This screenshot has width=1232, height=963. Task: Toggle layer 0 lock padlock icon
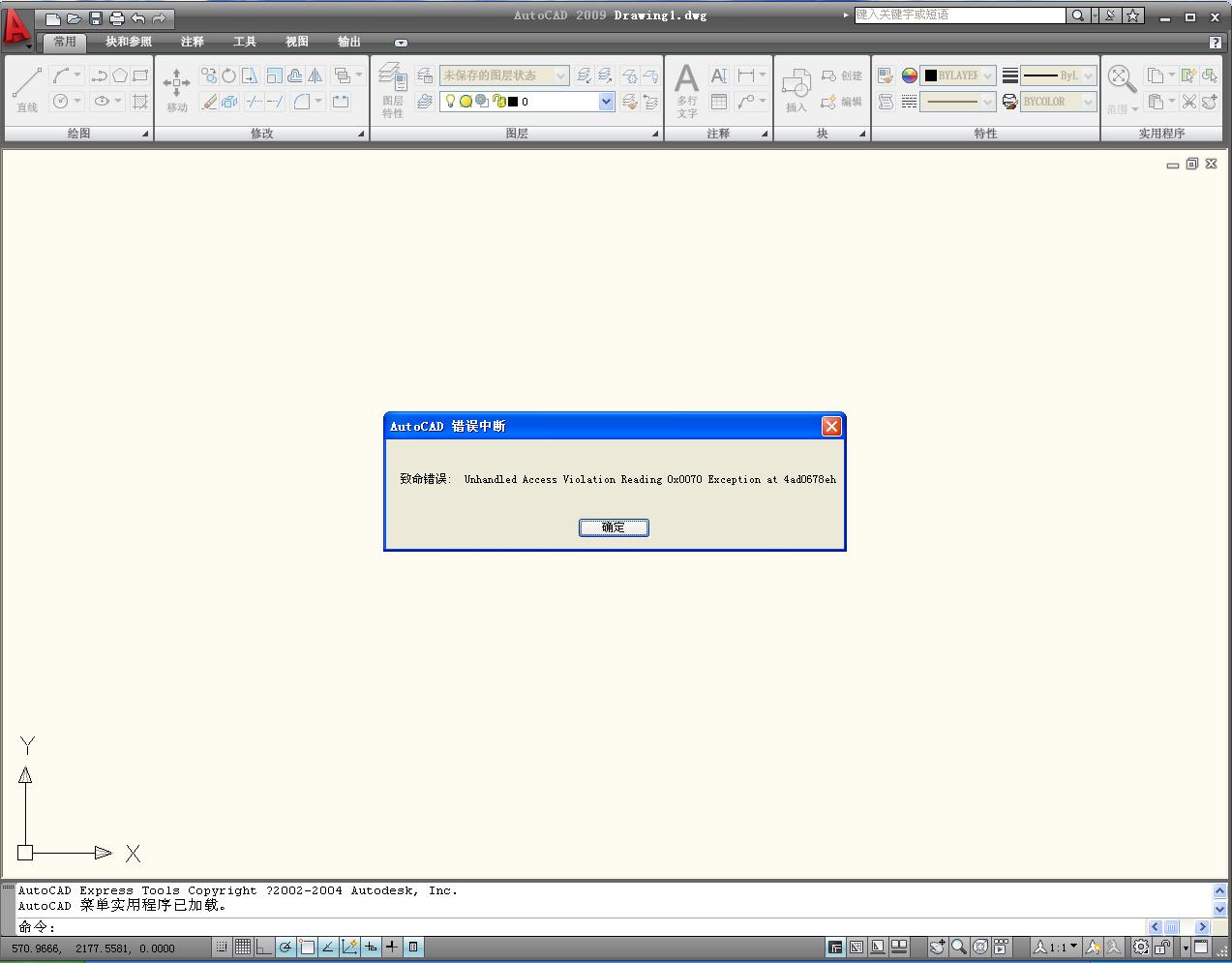[x=499, y=102]
